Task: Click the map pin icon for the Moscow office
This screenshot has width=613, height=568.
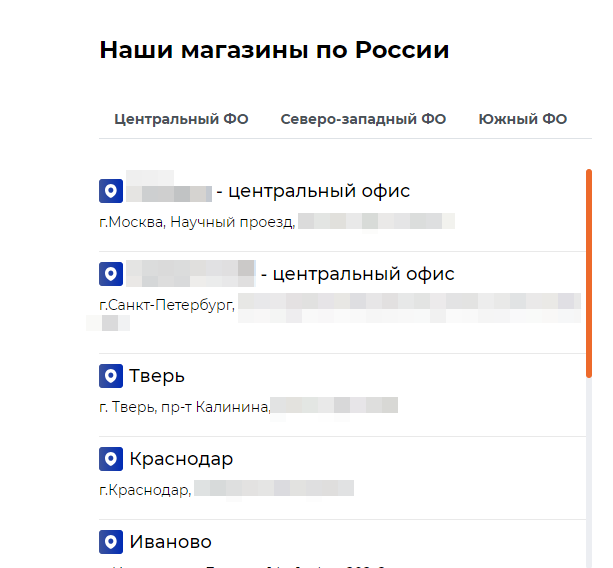Action: [x=111, y=191]
